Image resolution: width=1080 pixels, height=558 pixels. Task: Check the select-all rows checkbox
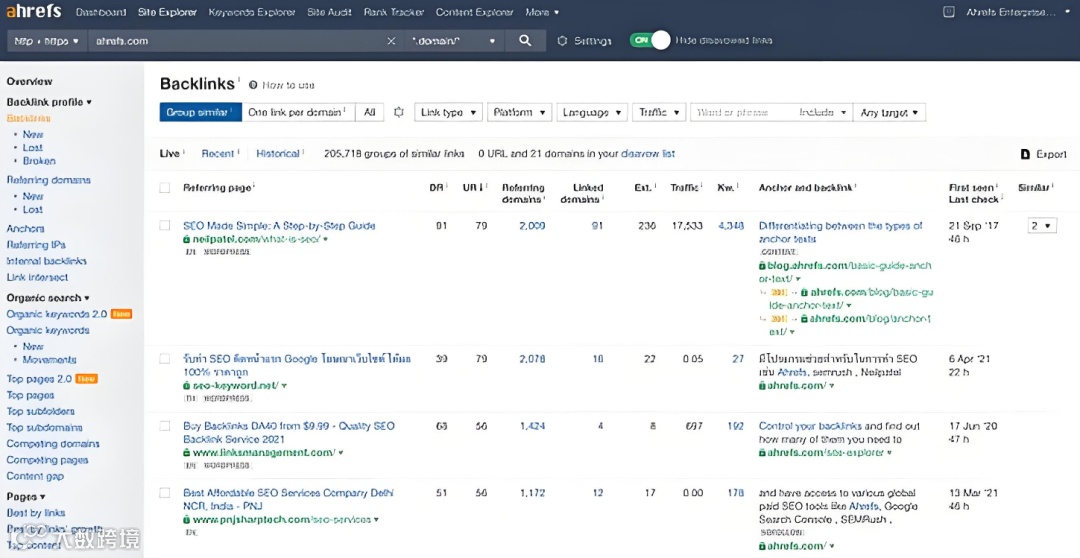tap(165, 188)
